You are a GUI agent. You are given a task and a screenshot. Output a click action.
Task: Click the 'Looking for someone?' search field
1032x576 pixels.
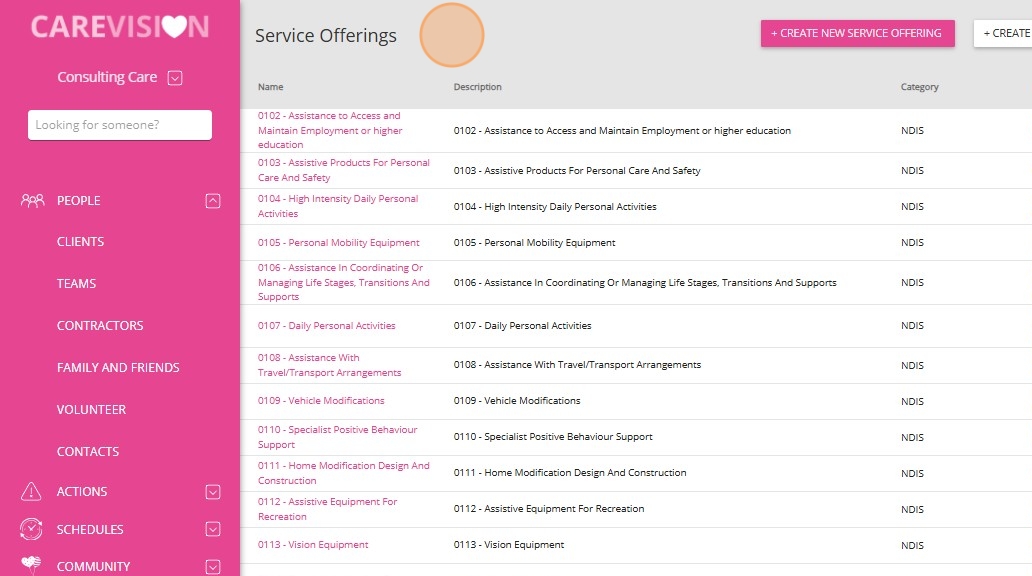tap(120, 125)
